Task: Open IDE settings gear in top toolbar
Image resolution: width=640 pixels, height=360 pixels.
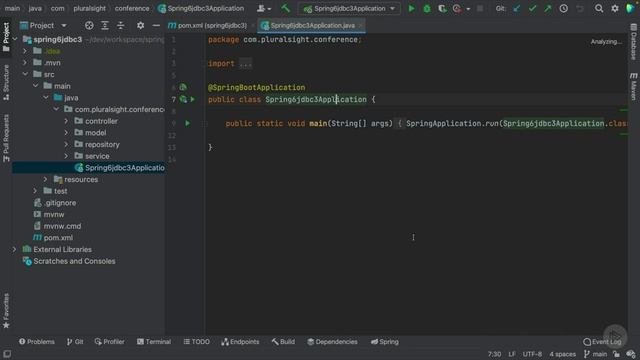Action: pyautogui.click(x=615, y=9)
